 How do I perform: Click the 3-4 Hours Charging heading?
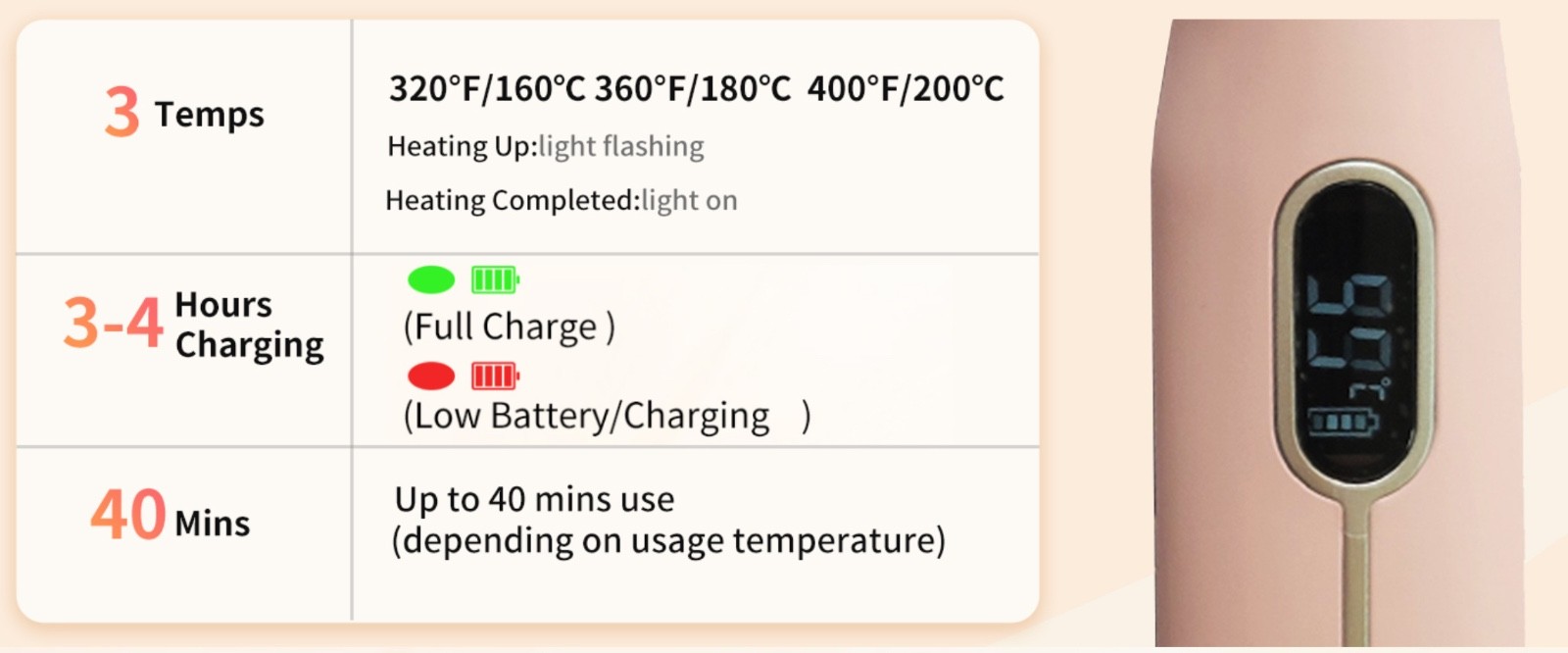193,325
